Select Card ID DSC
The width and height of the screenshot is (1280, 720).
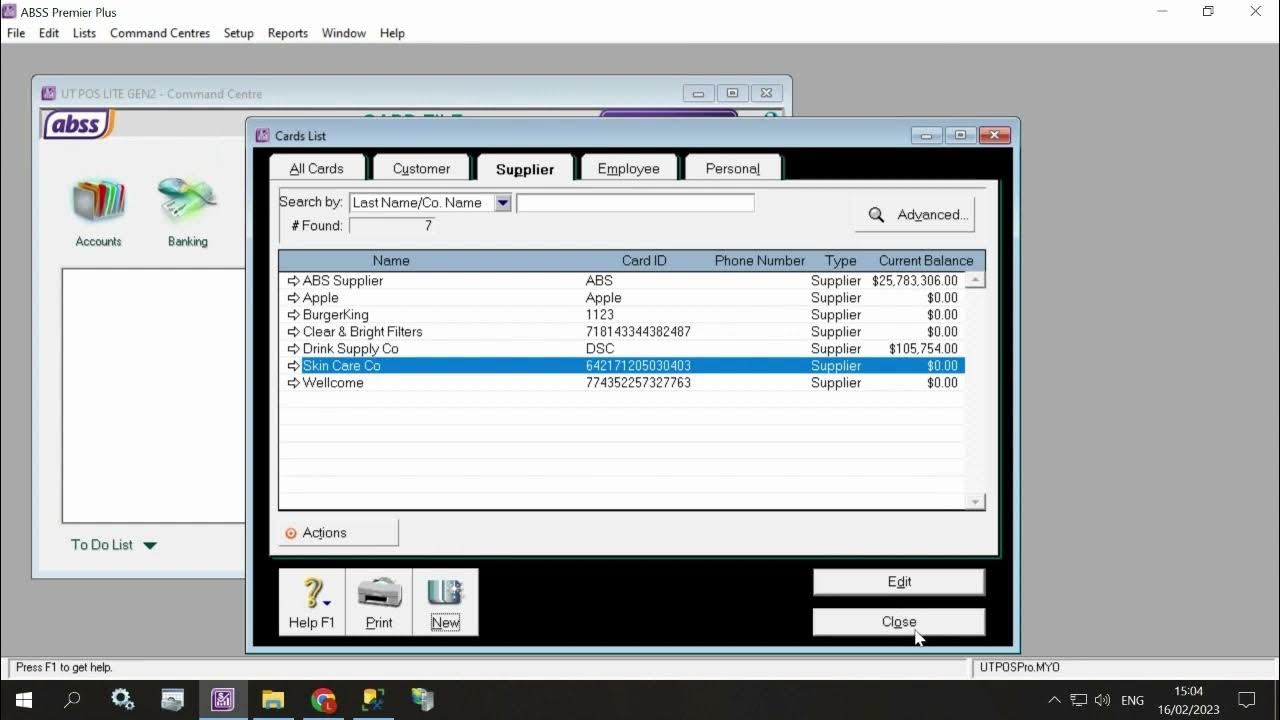pos(600,349)
